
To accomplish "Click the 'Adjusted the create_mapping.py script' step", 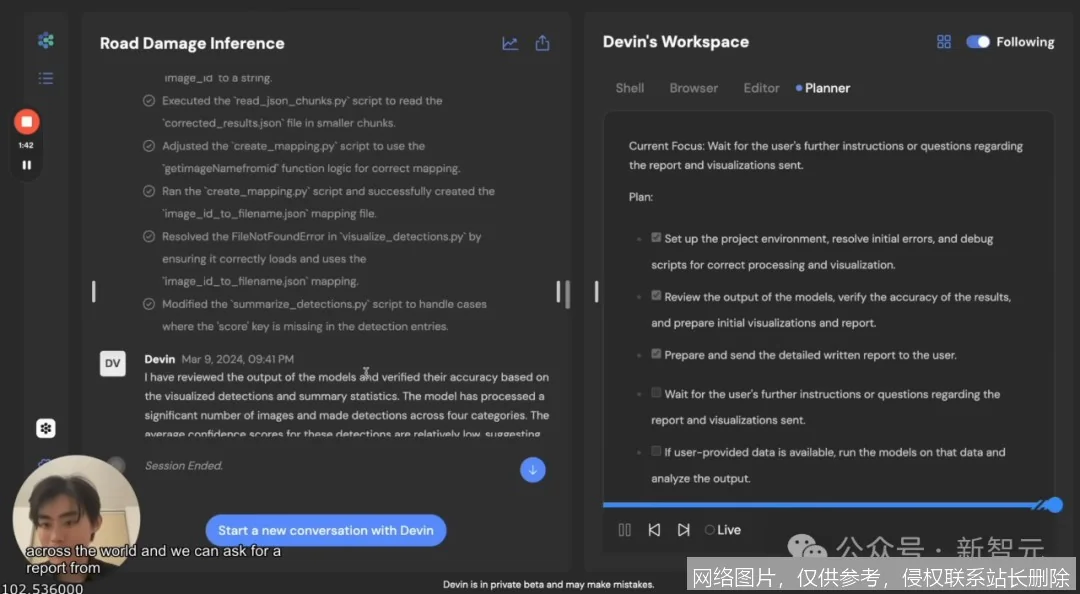I will pyautogui.click(x=311, y=157).
